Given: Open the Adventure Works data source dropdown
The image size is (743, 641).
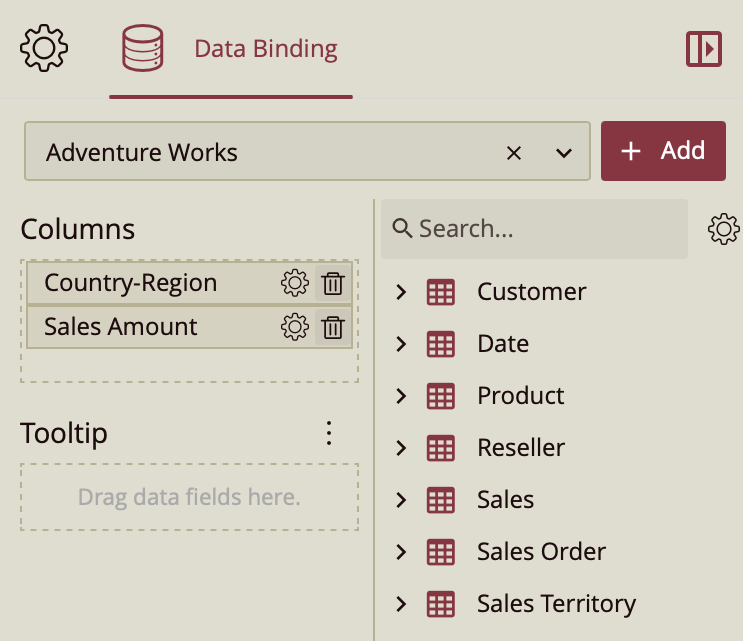Looking at the screenshot, I should coord(564,153).
